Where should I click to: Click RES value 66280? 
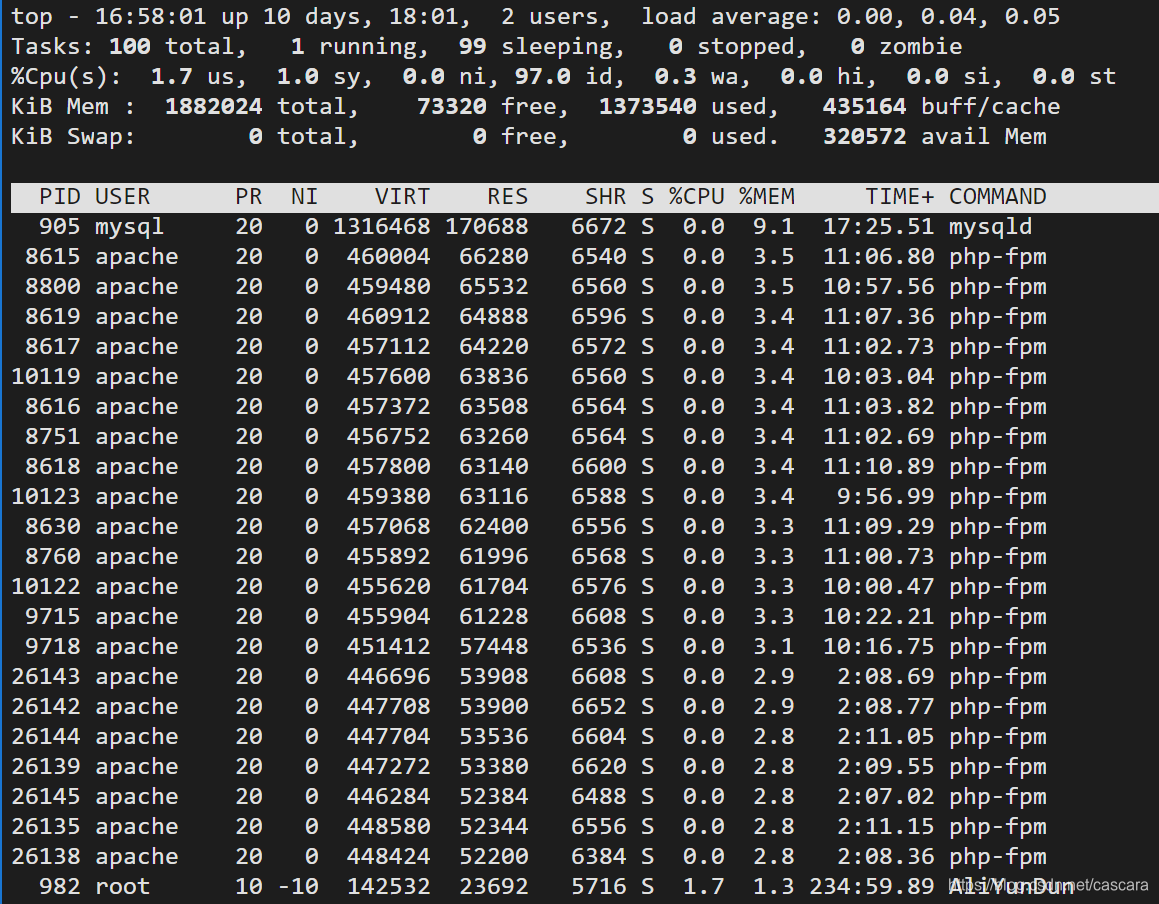[x=494, y=256]
